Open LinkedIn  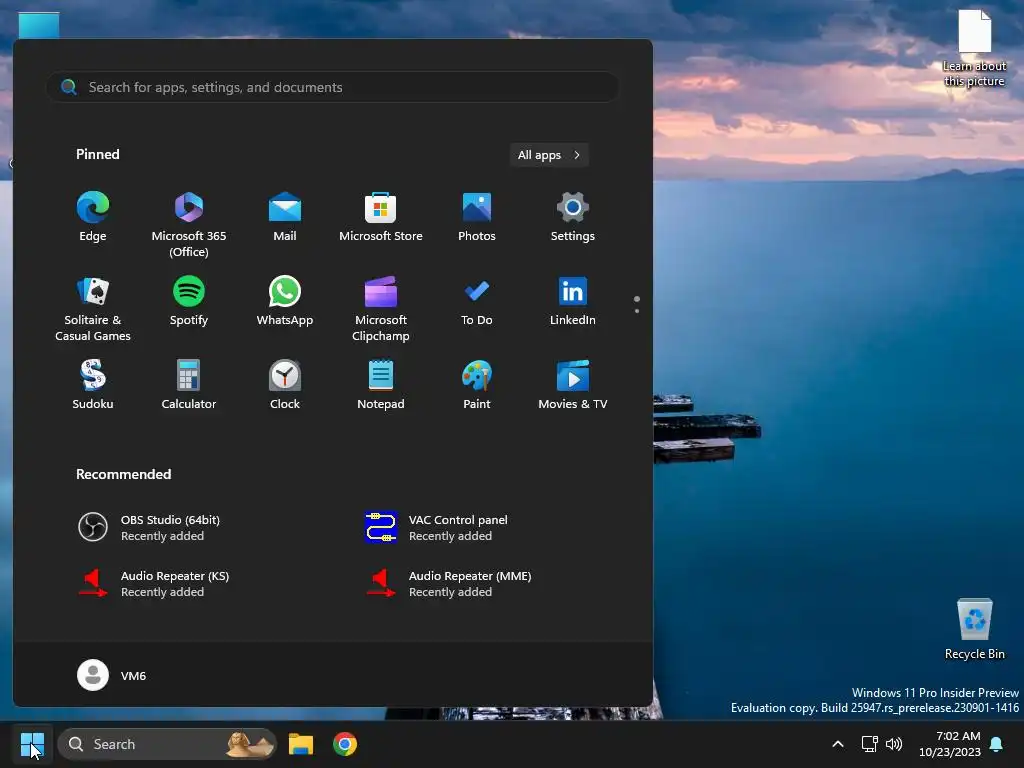(x=573, y=301)
